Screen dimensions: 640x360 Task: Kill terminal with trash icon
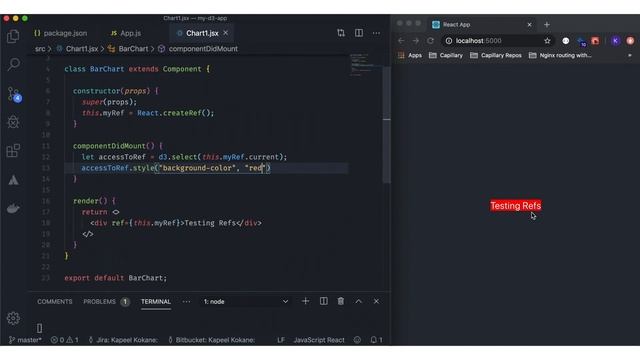[x=341, y=301]
